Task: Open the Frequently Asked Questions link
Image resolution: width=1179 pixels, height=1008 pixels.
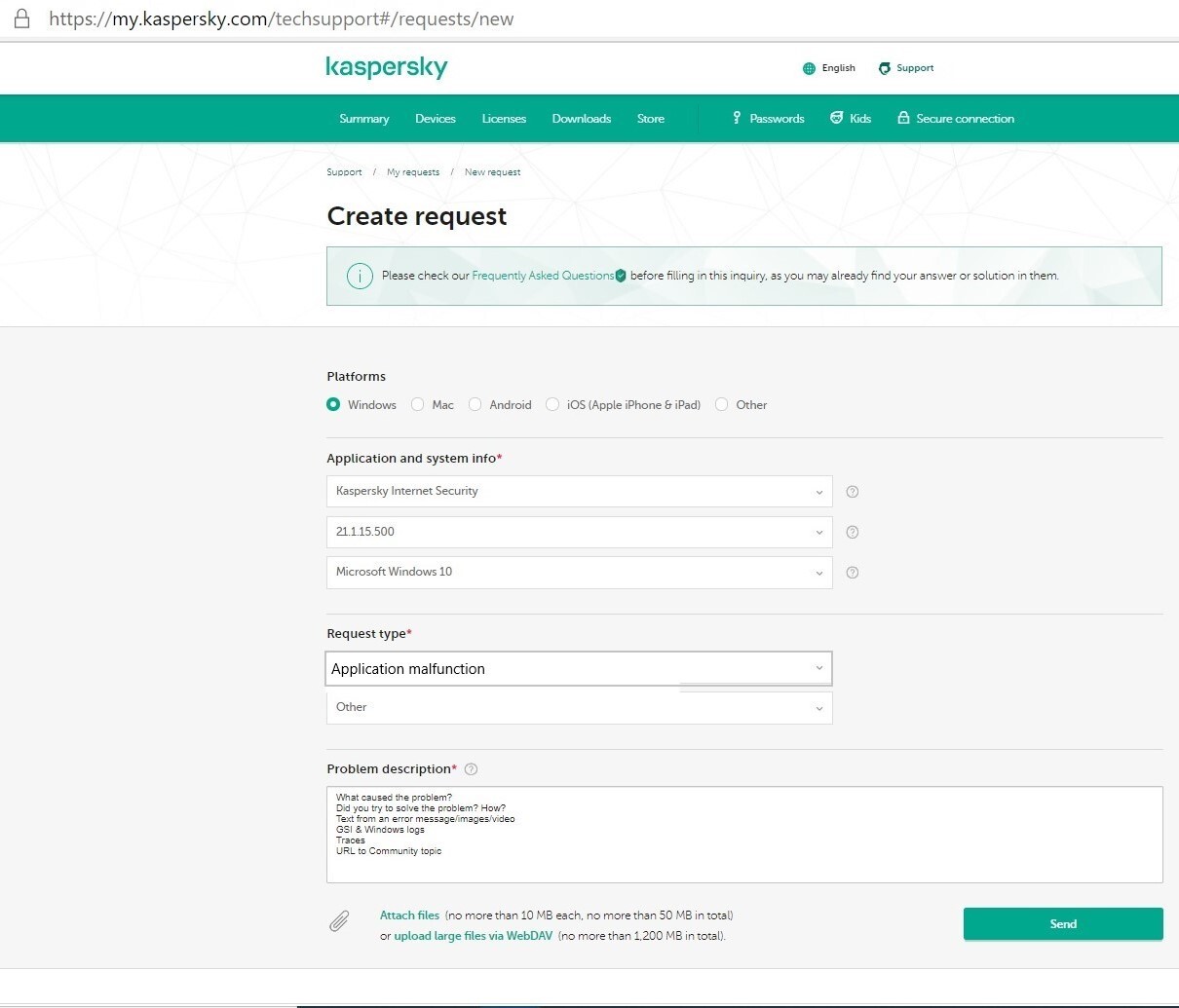Action: click(x=543, y=276)
